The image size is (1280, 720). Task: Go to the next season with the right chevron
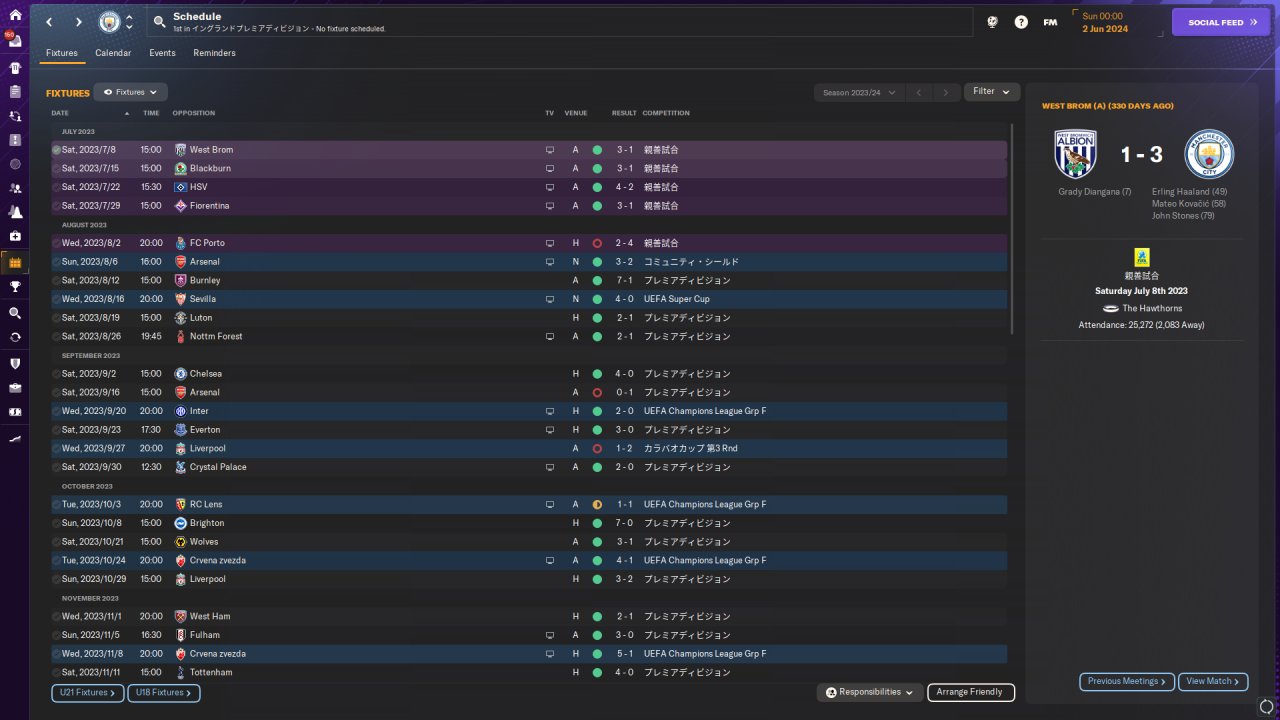pyautogui.click(x=946, y=92)
